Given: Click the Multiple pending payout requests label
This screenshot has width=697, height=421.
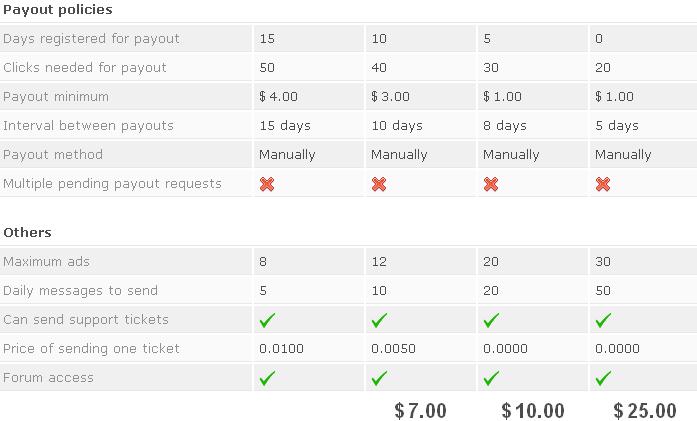Looking at the screenshot, I should (112, 184).
